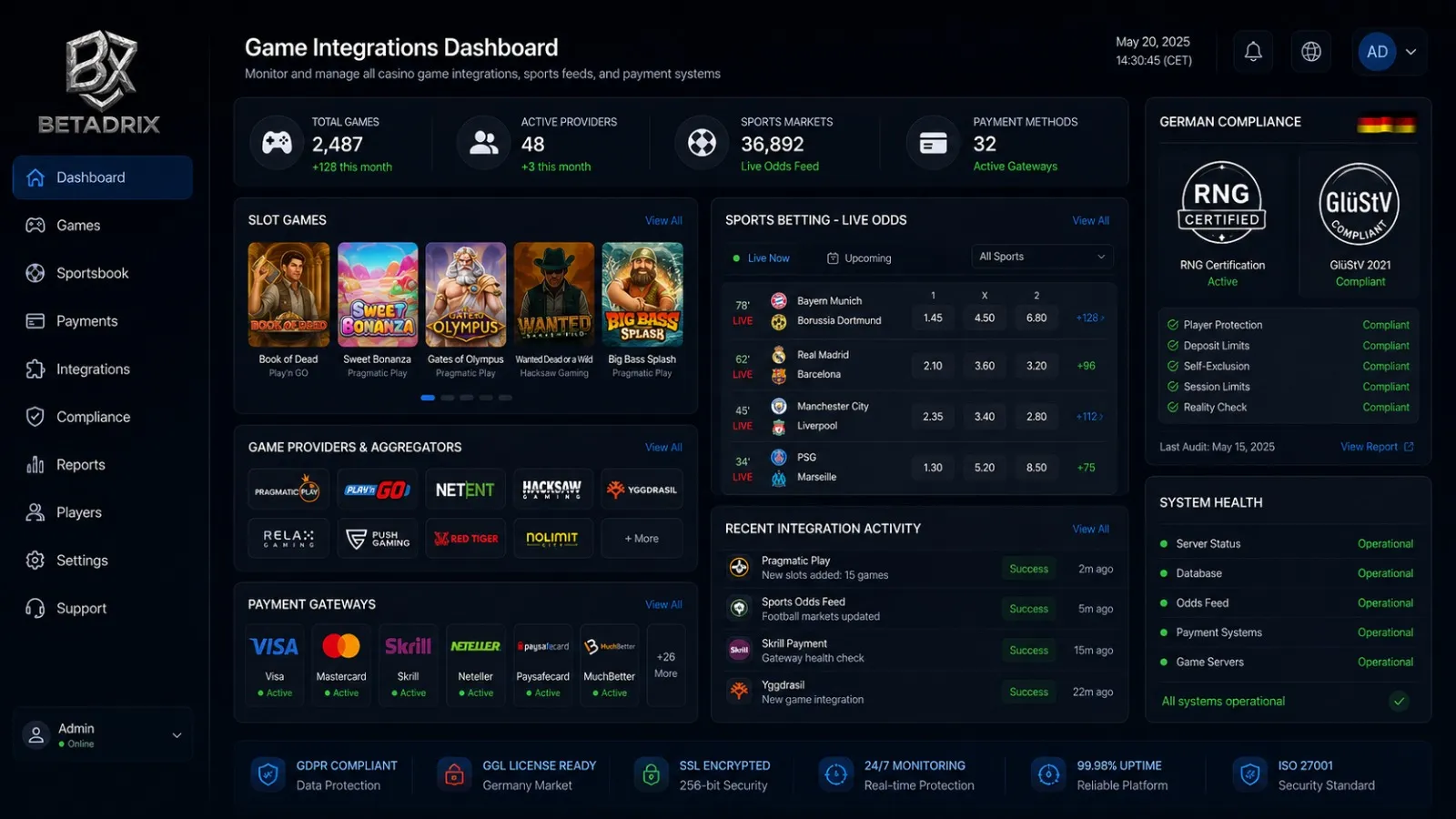Click the Nolimit City provider logo

(553, 539)
